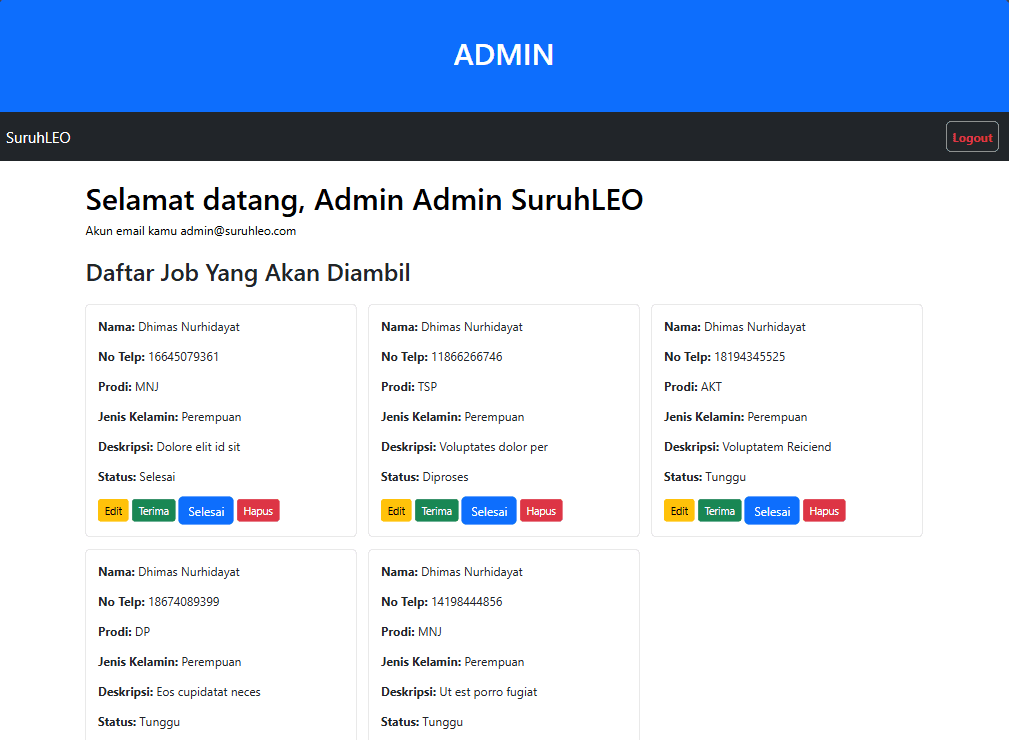Click 'Prodi: AKT' text
Image resolution: width=1009 pixels, height=740 pixels.
click(693, 387)
